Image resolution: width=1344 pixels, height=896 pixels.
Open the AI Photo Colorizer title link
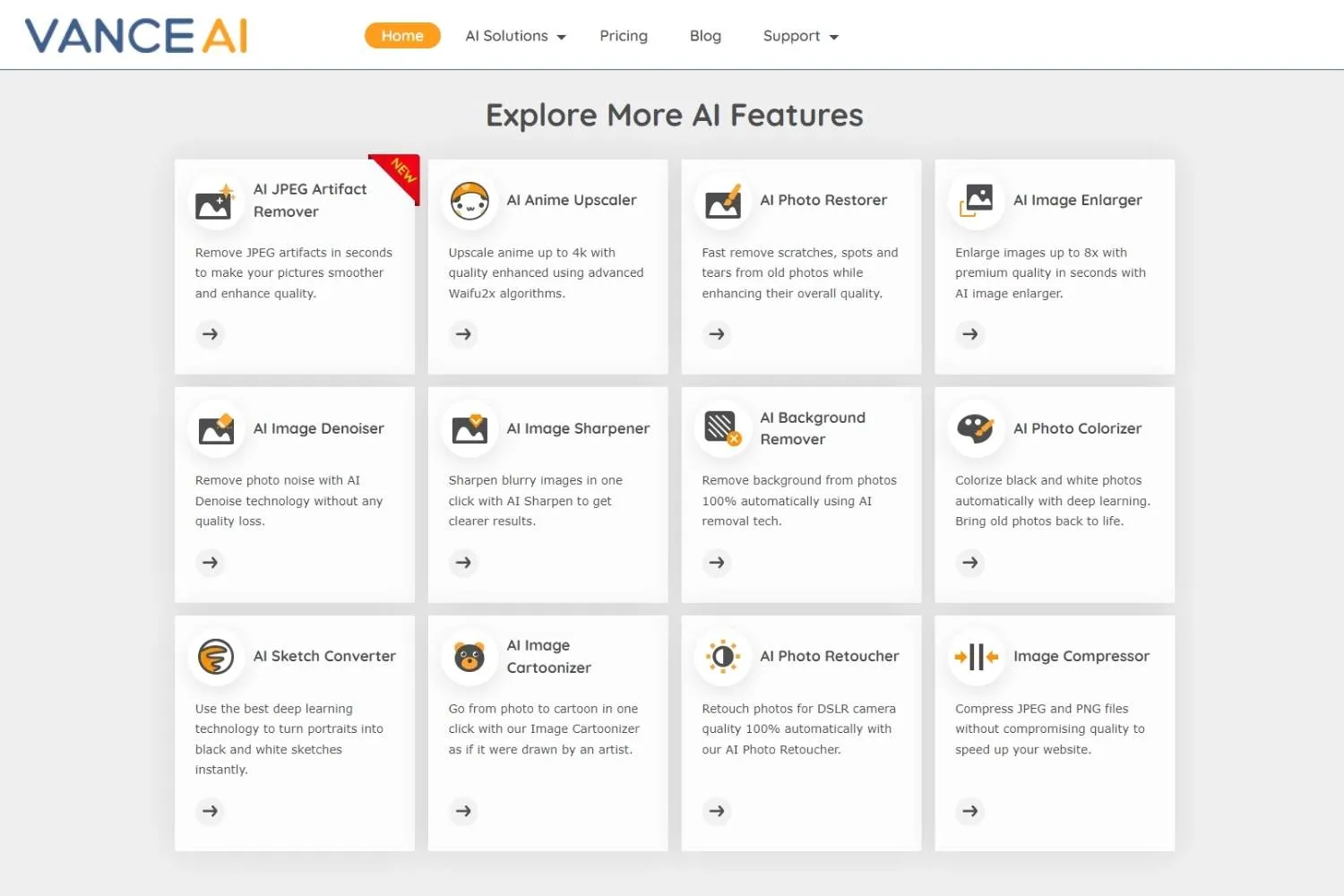(x=1077, y=428)
